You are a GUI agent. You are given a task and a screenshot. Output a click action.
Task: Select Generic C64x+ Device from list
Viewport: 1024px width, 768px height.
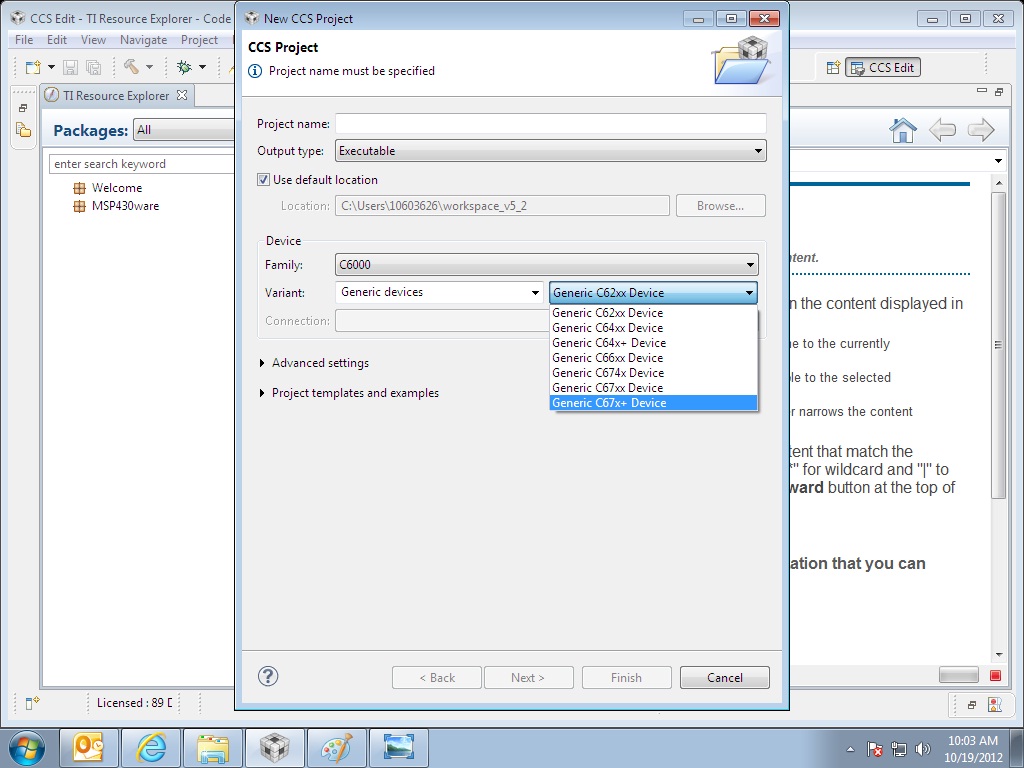tap(653, 343)
